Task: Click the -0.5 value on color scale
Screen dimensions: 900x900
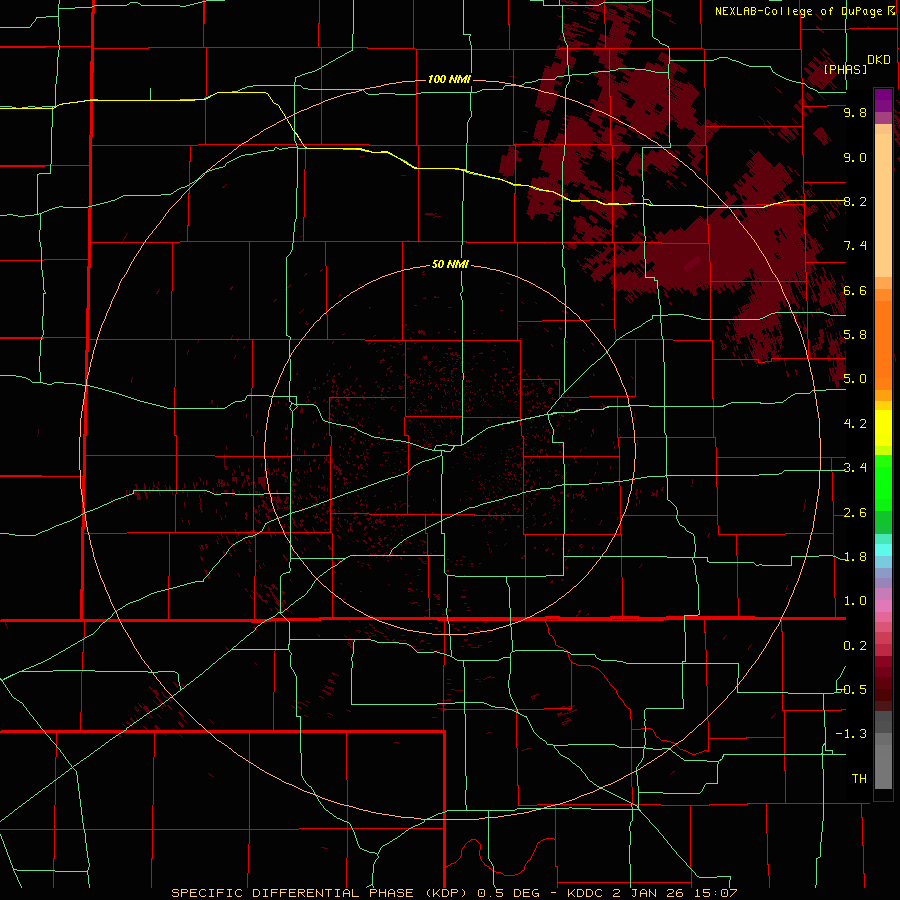Action: pyautogui.click(x=852, y=689)
